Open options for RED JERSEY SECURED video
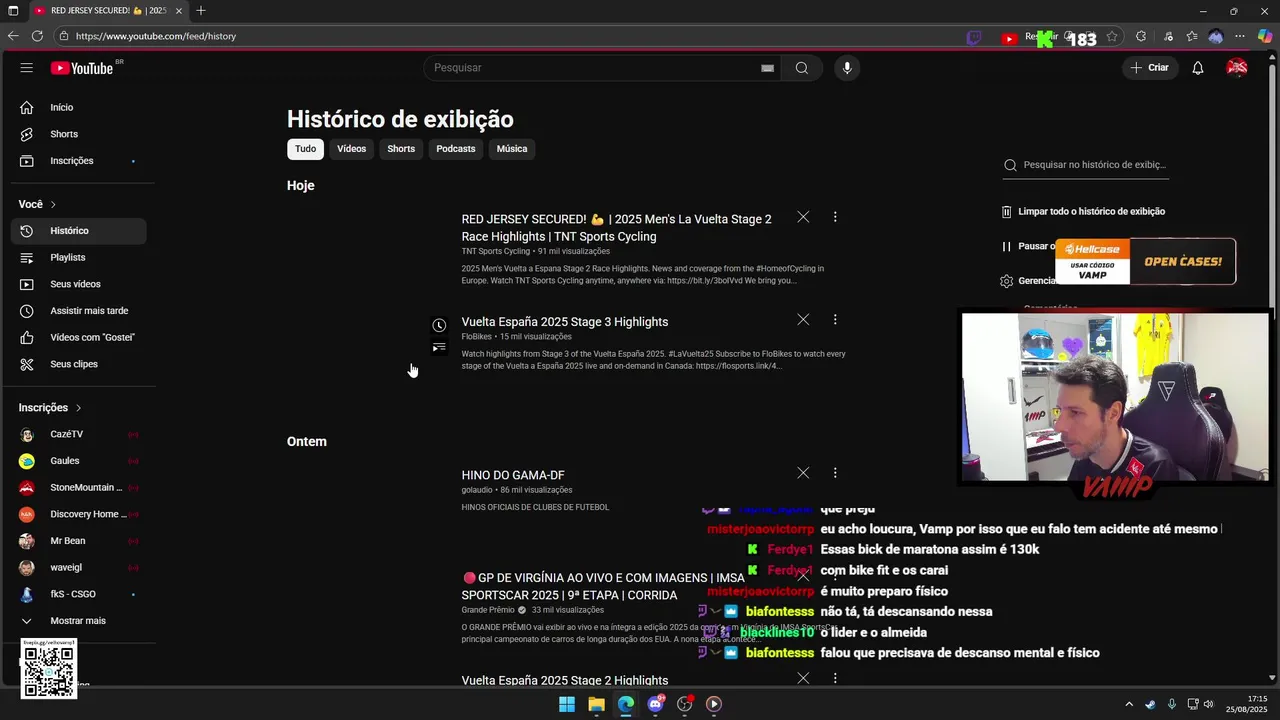This screenshot has height=720, width=1280. (x=835, y=217)
